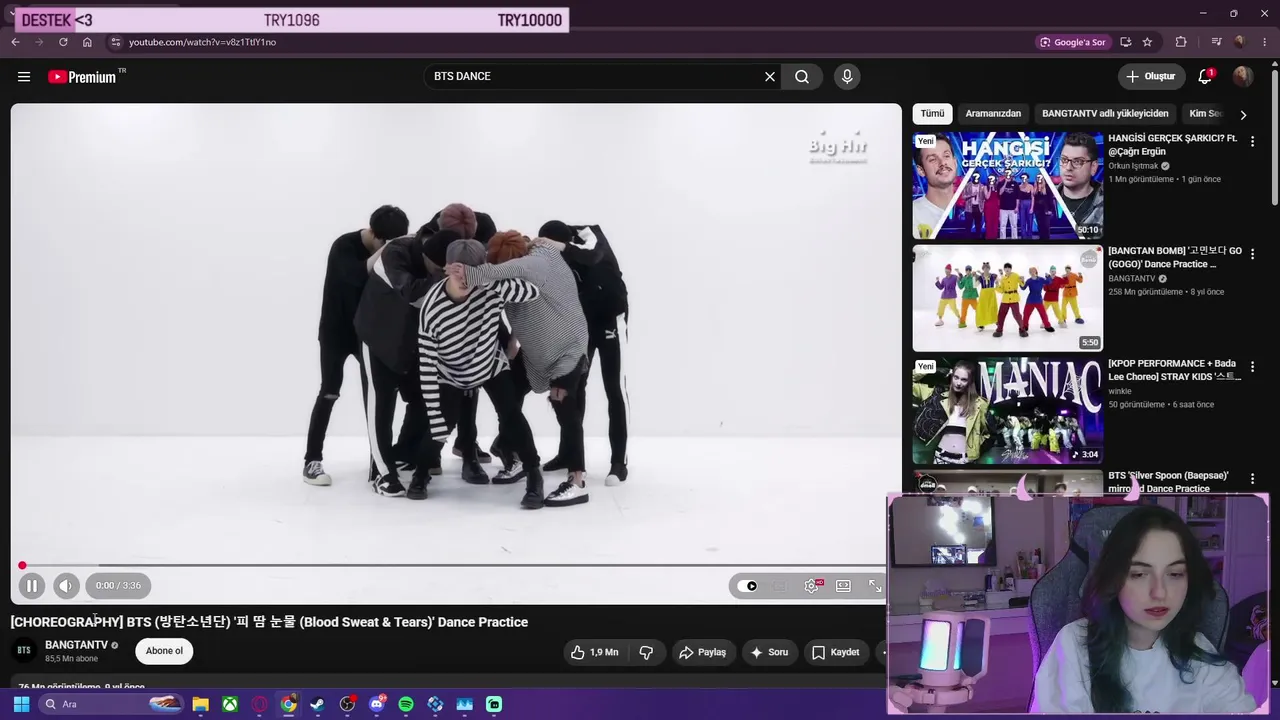1280x720 pixels.
Task: Open the HANGİSİ GERÇEK ŞARKICI video thumbnail
Action: tap(1008, 185)
